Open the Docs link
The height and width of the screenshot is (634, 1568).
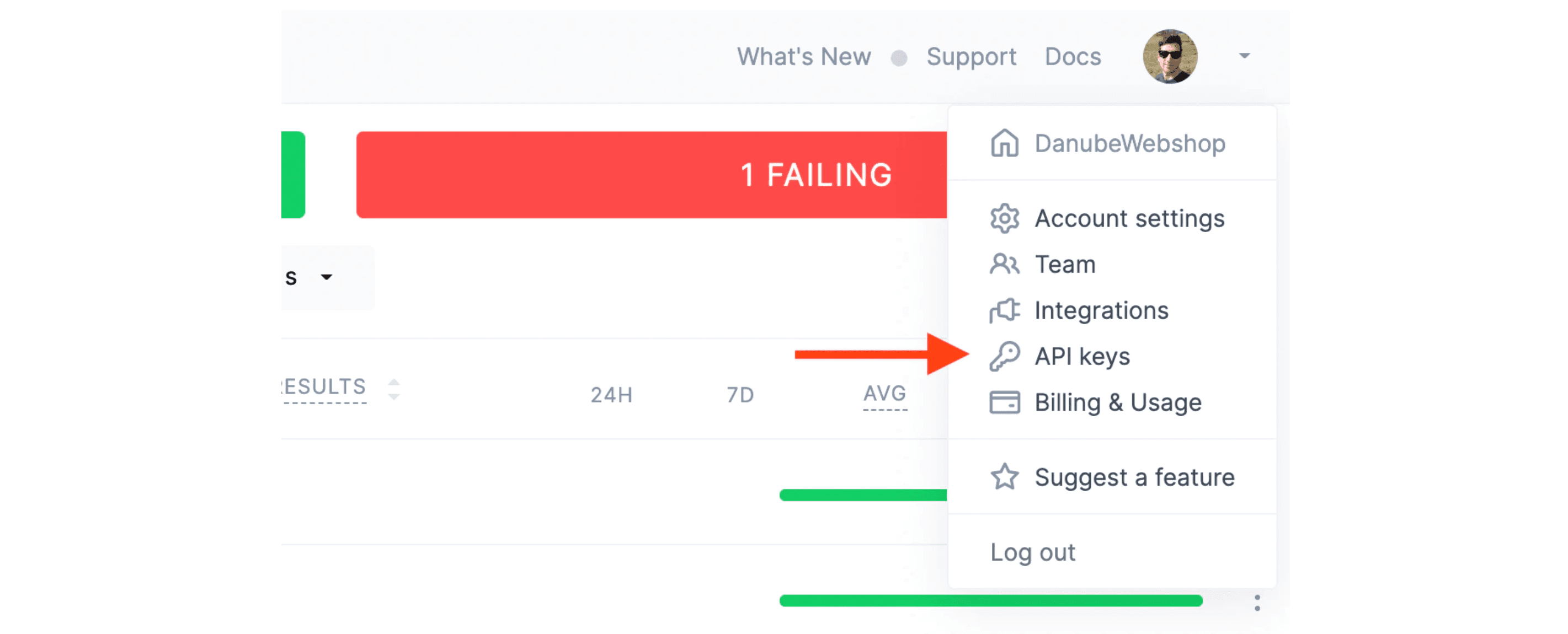tap(1073, 57)
